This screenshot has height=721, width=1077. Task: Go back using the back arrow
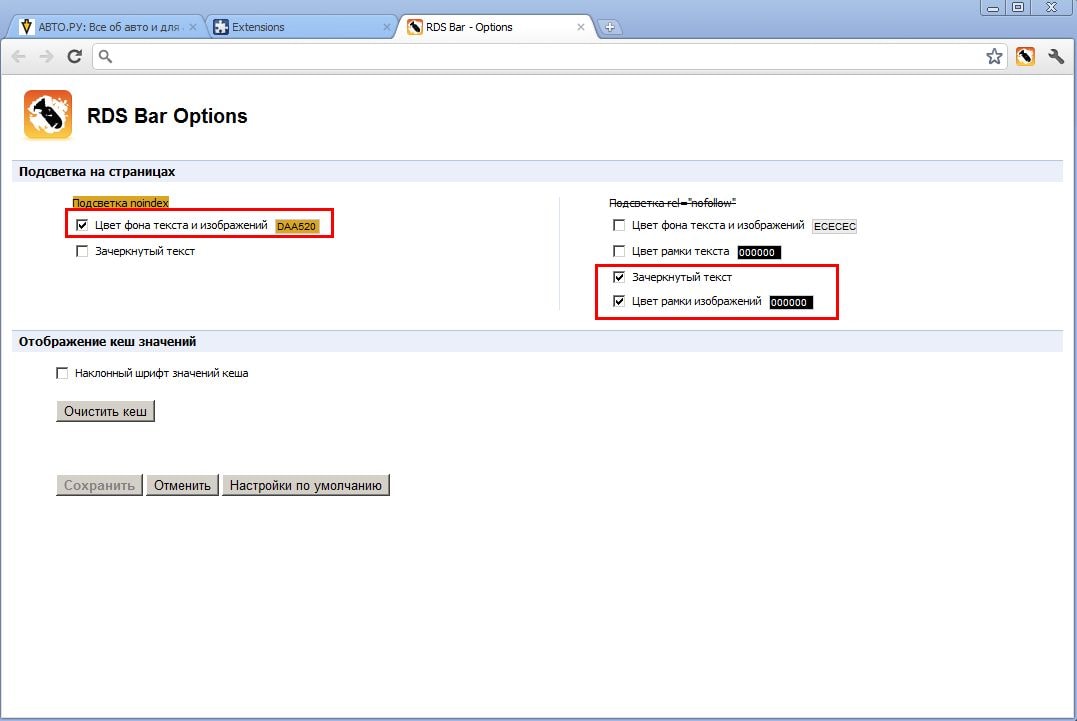tap(19, 57)
